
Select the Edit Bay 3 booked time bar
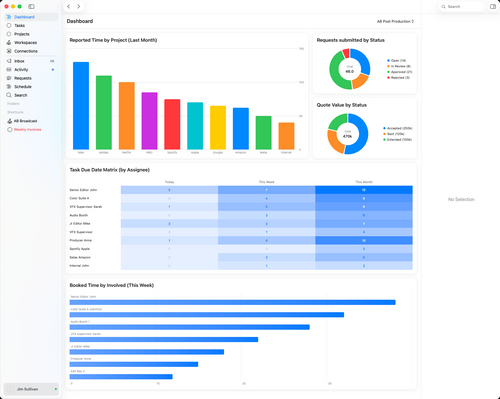(121, 377)
